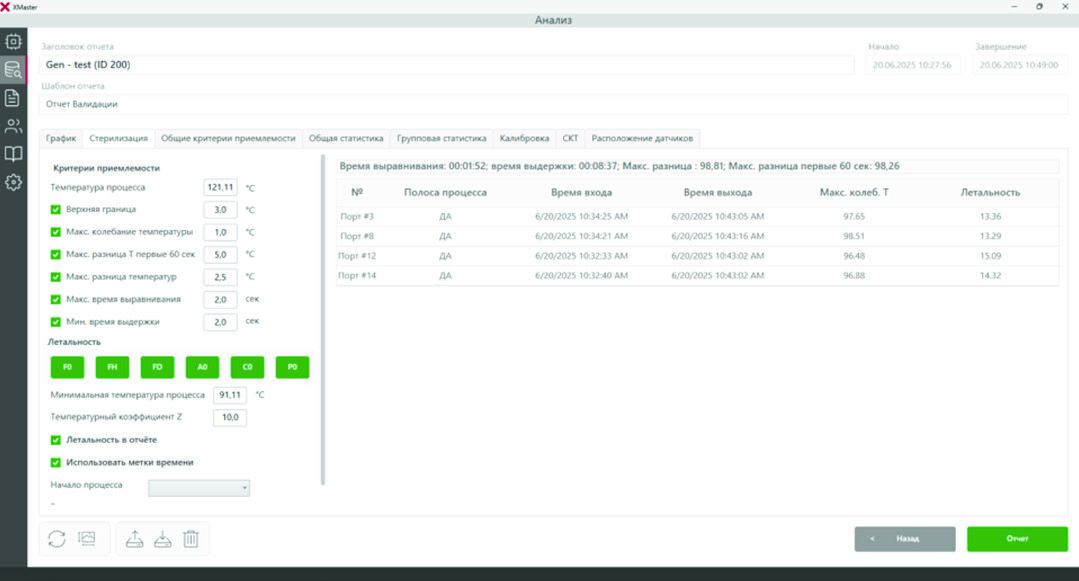Viewport: 1079px width, 581px height.
Task: Click the Температура процесса value field
Action: pyautogui.click(x=220, y=187)
